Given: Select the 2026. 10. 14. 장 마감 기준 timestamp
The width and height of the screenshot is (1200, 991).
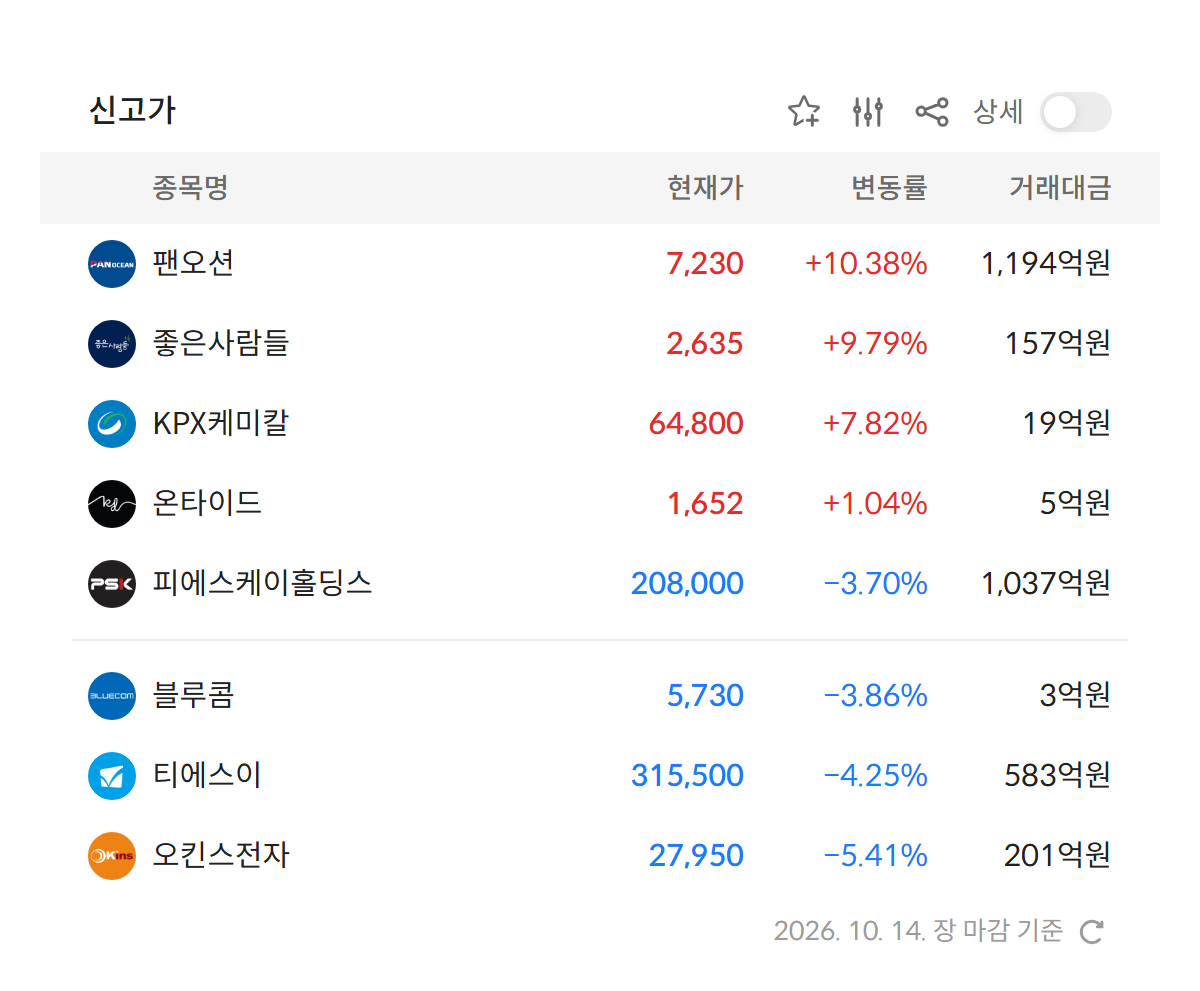Looking at the screenshot, I should click(918, 931).
